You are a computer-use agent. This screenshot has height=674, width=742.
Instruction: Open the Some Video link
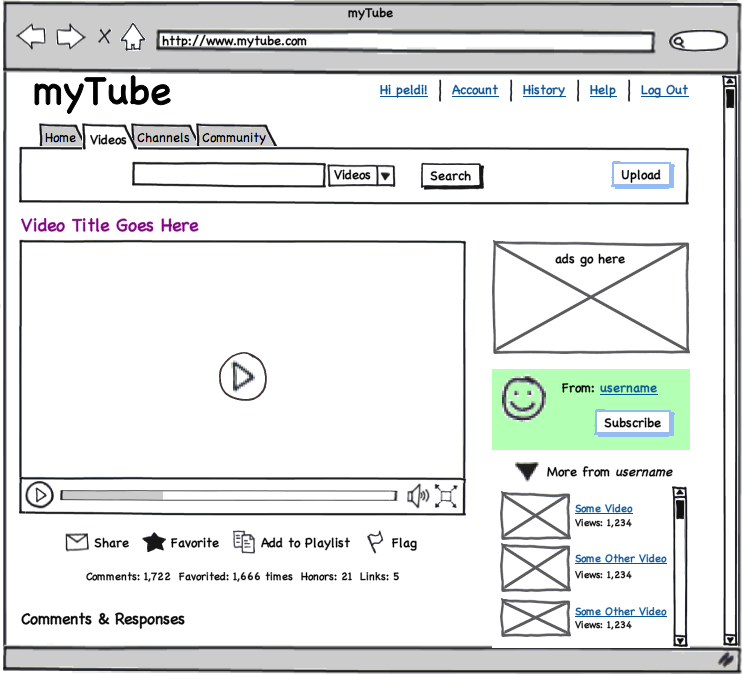[x=604, y=508]
